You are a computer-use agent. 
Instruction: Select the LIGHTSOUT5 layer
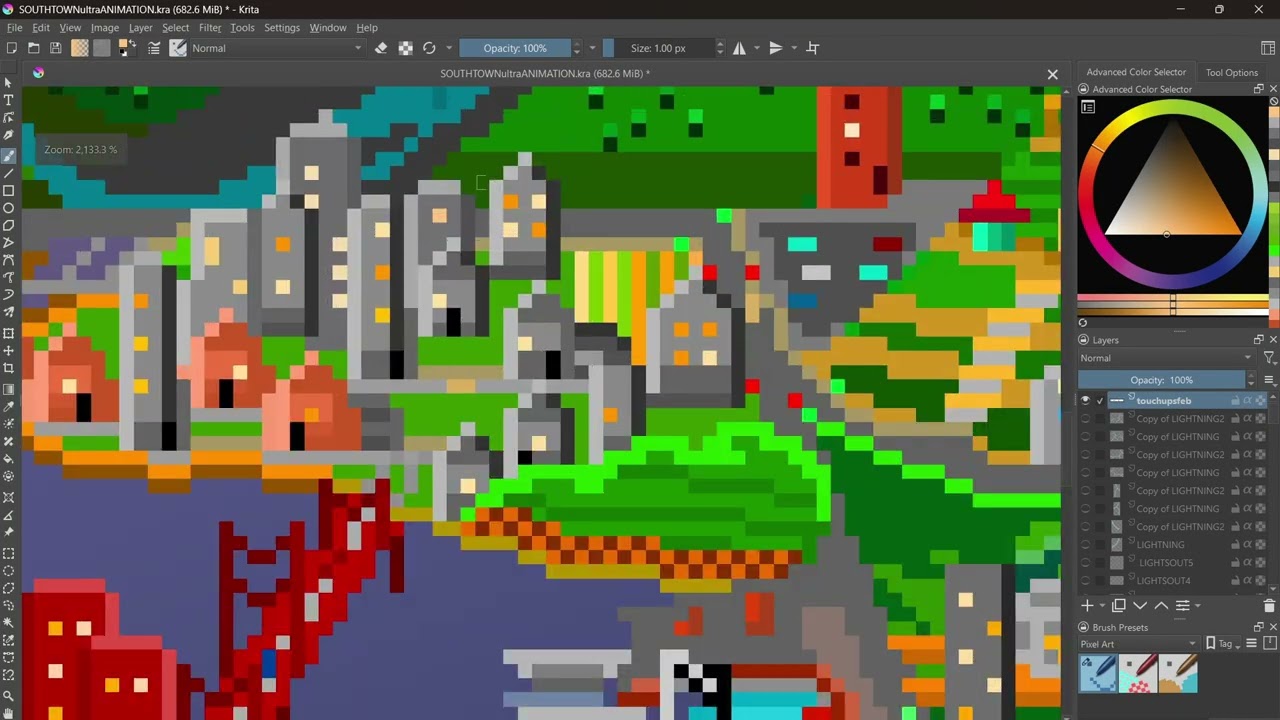click(1165, 562)
